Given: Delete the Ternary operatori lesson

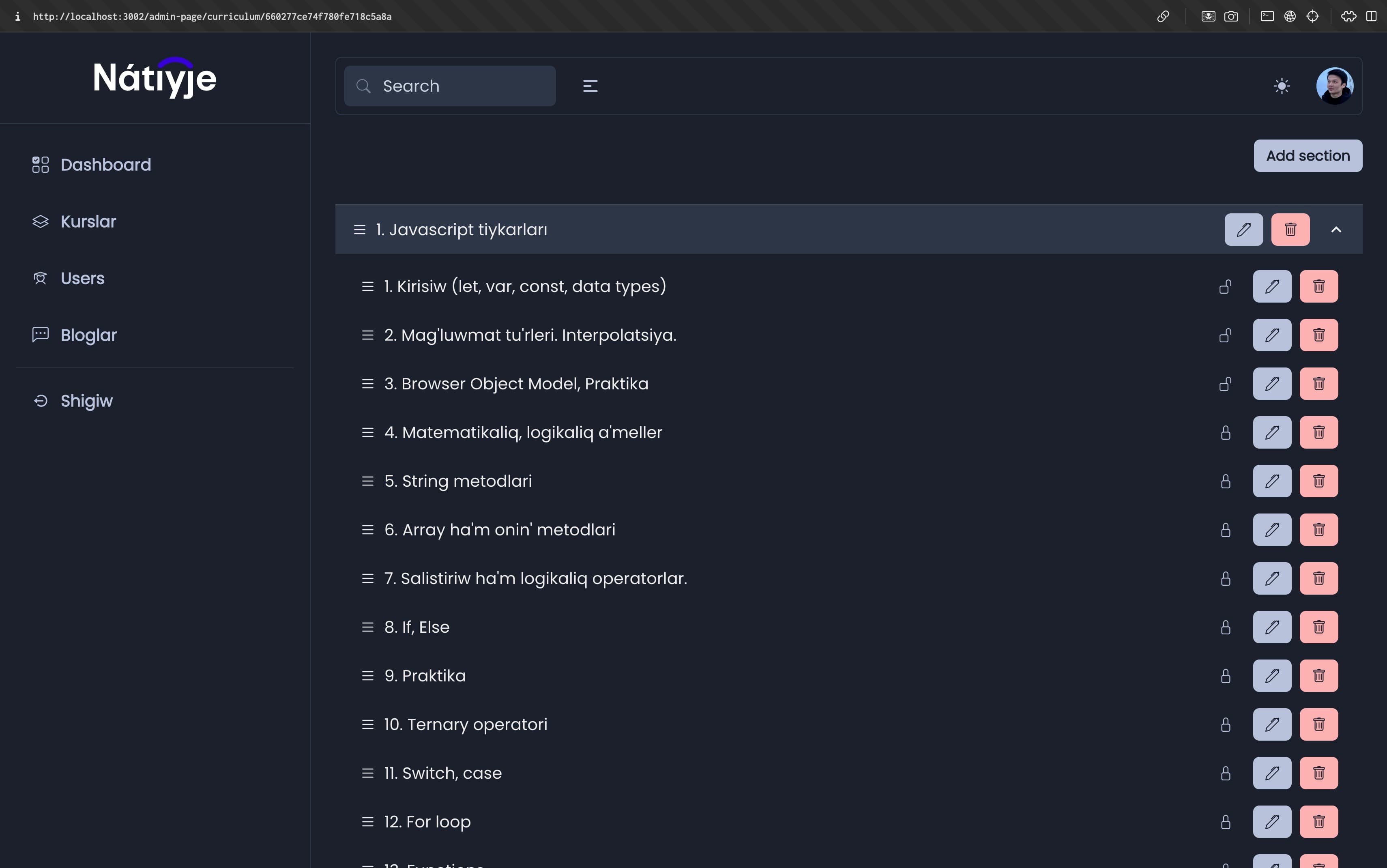Looking at the screenshot, I should click(1318, 724).
